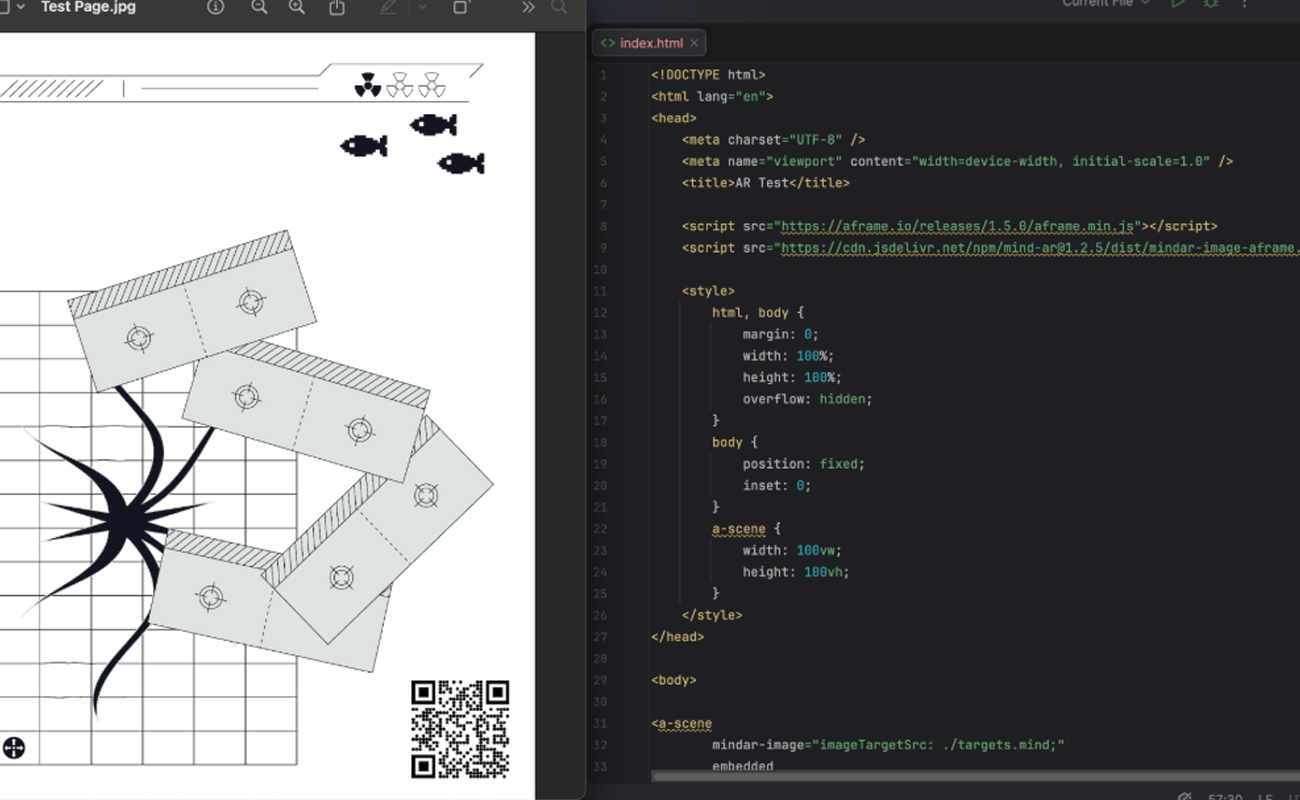Click the meta charset UTF-8 line

(774, 140)
